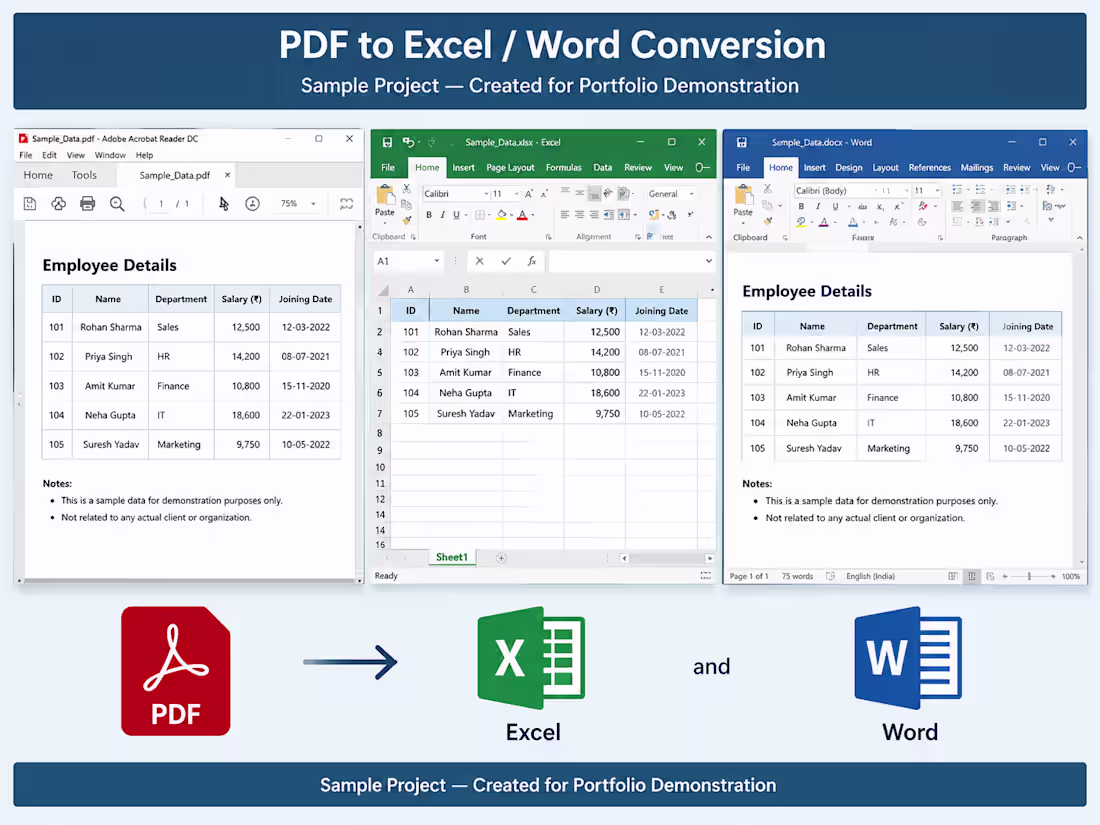The height and width of the screenshot is (825, 1100).
Task: Click the Save icon in Word title bar
Action: (742, 142)
